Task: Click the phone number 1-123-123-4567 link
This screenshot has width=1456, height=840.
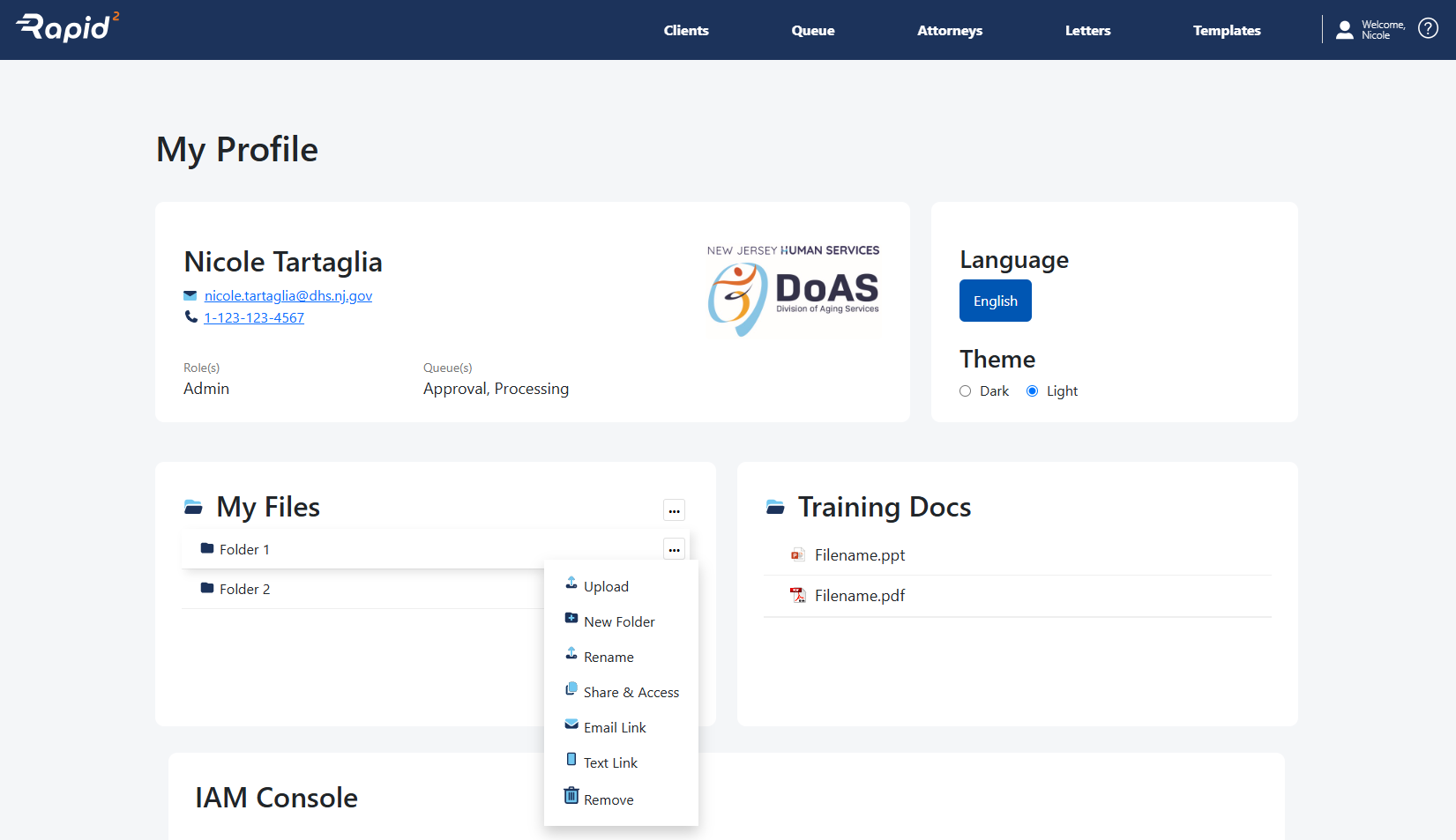Action: coord(254,318)
